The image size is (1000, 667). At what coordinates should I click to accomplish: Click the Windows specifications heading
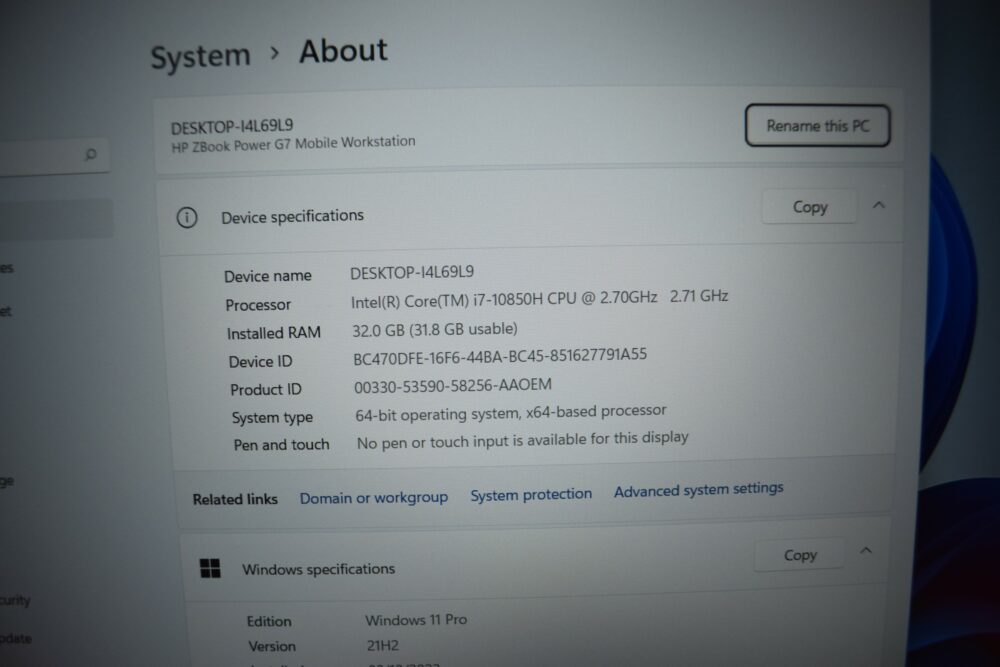(x=318, y=569)
